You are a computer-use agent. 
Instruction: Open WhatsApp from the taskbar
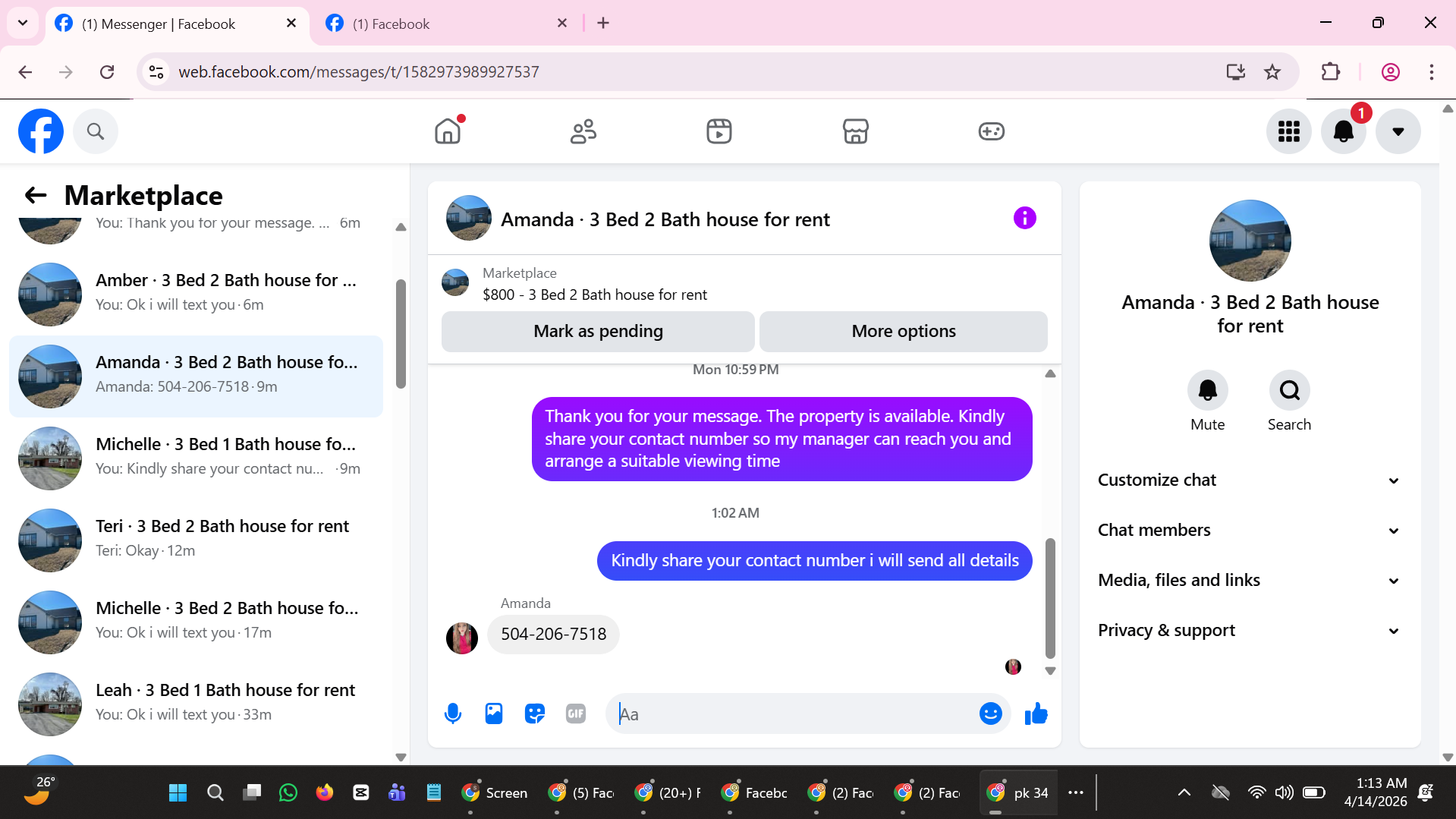(x=288, y=793)
